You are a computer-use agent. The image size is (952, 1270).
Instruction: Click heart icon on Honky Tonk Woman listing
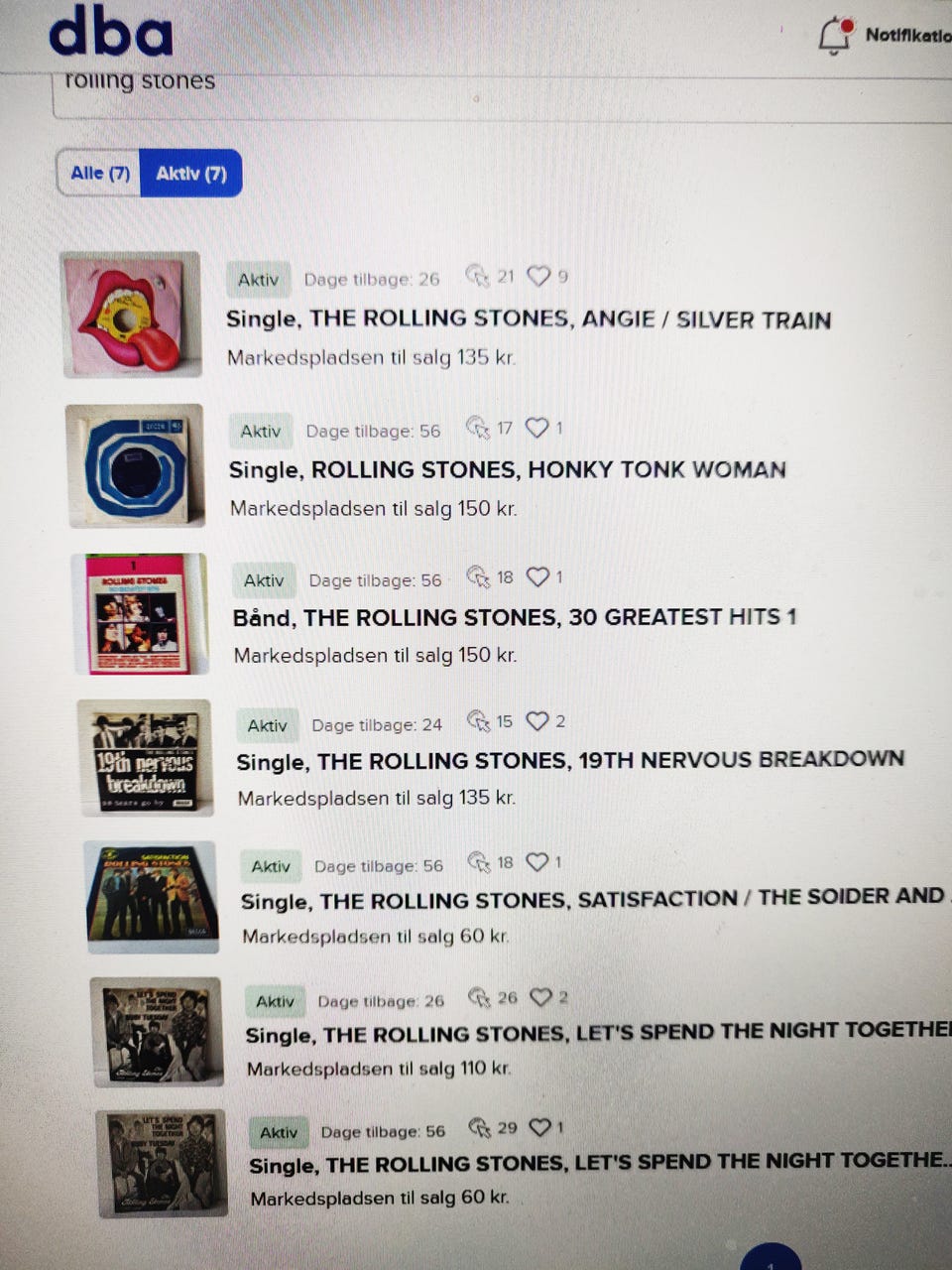[536, 428]
